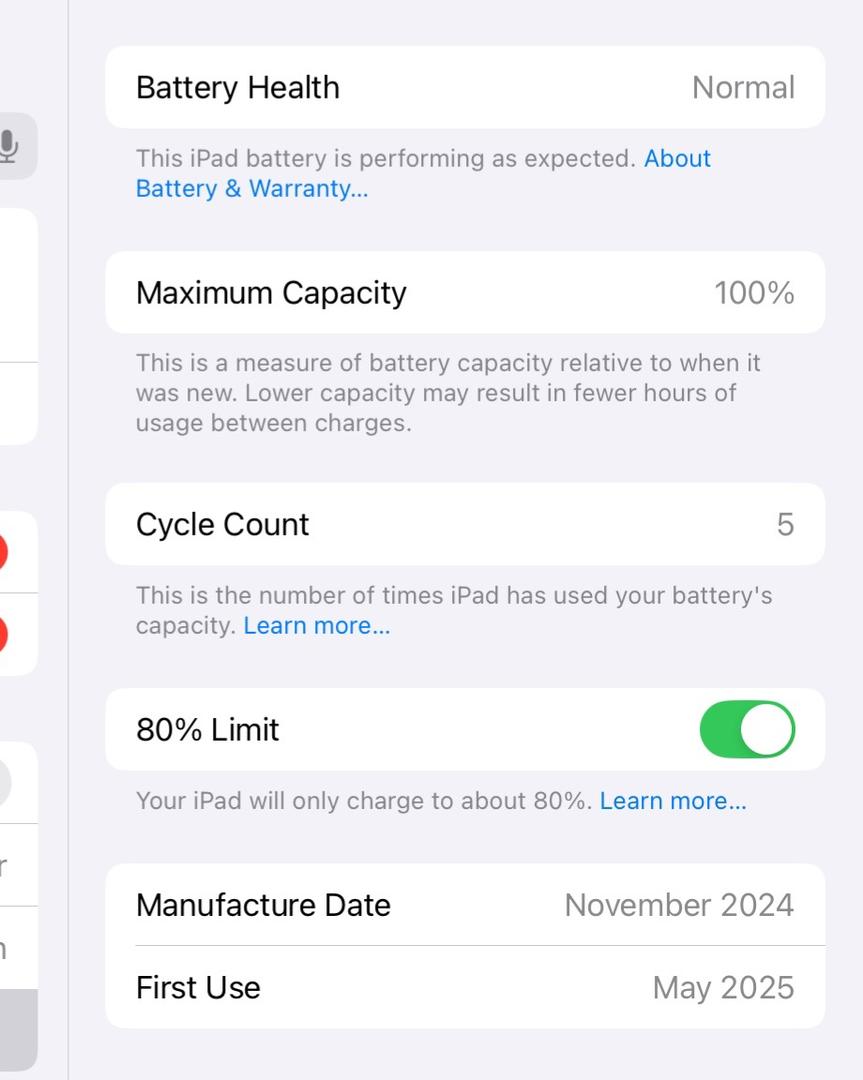The width and height of the screenshot is (863, 1080).
Task: Select the Battery Health label
Action: click(x=238, y=87)
